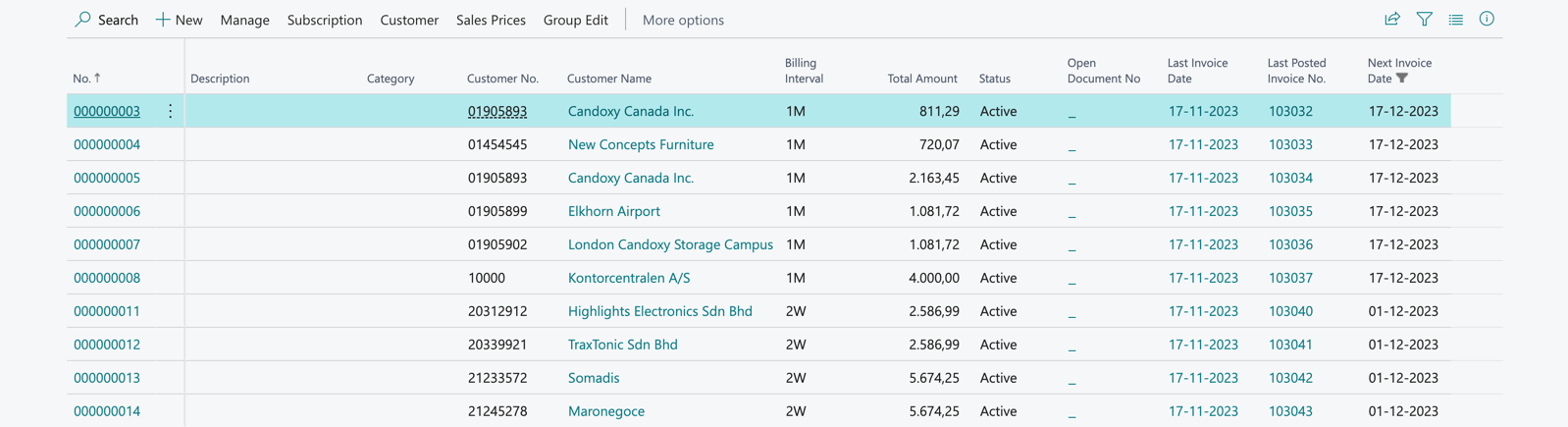Open the share icon in top right
The width and height of the screenshot is (1568, 427).
click(1391, 19)
